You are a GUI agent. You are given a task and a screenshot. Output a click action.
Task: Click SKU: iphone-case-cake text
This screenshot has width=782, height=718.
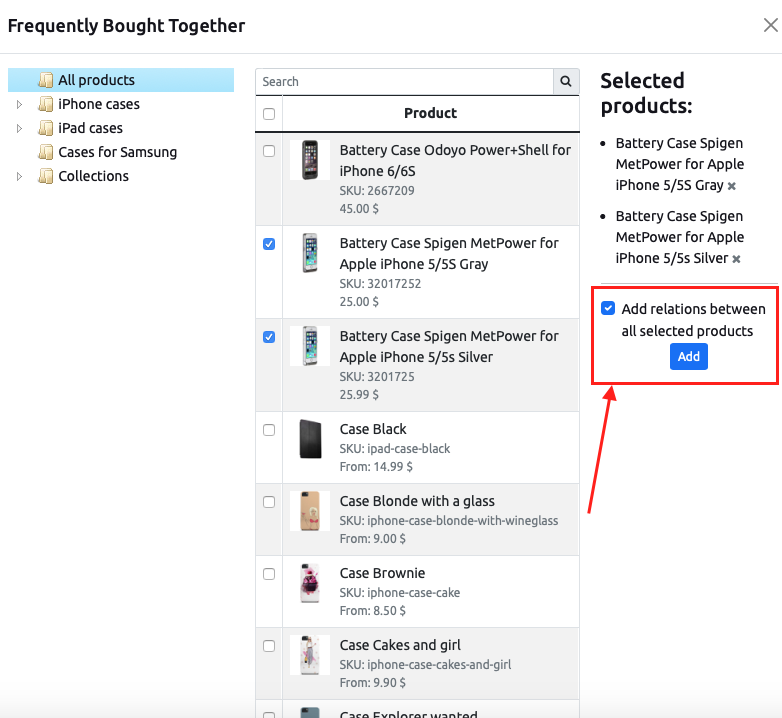point(399,593)
